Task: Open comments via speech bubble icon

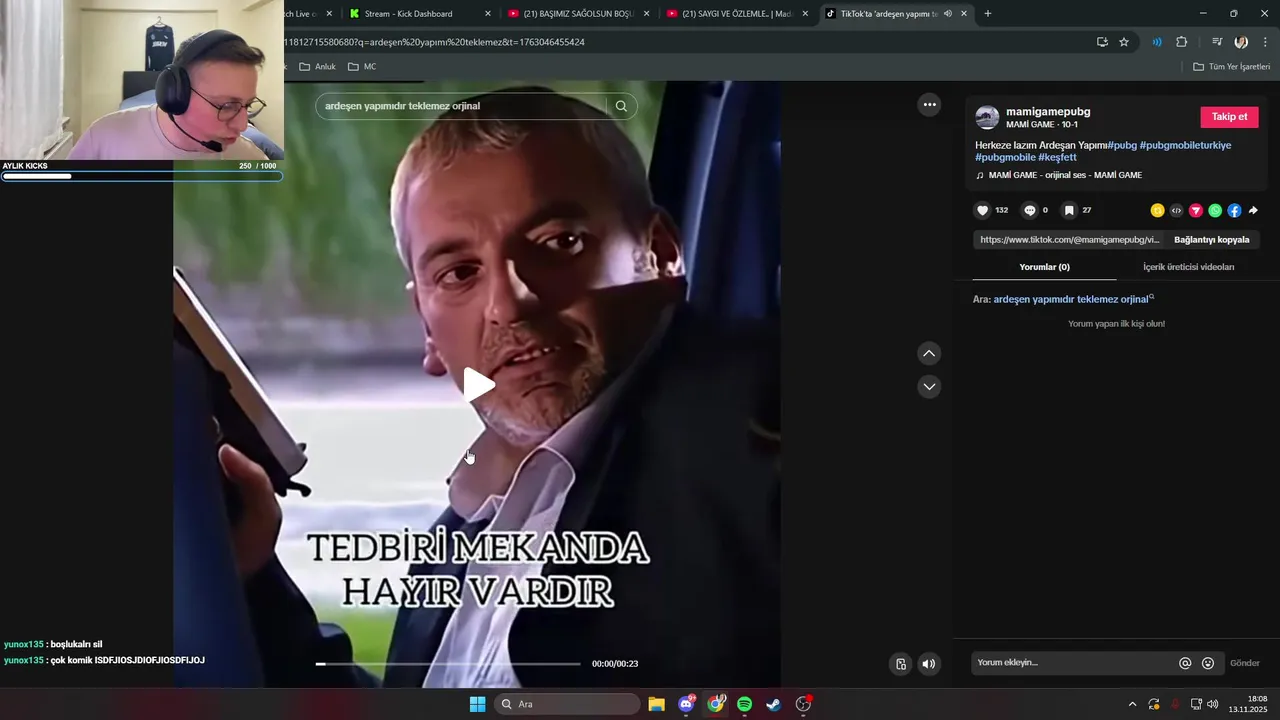Action: (1030, 210)
